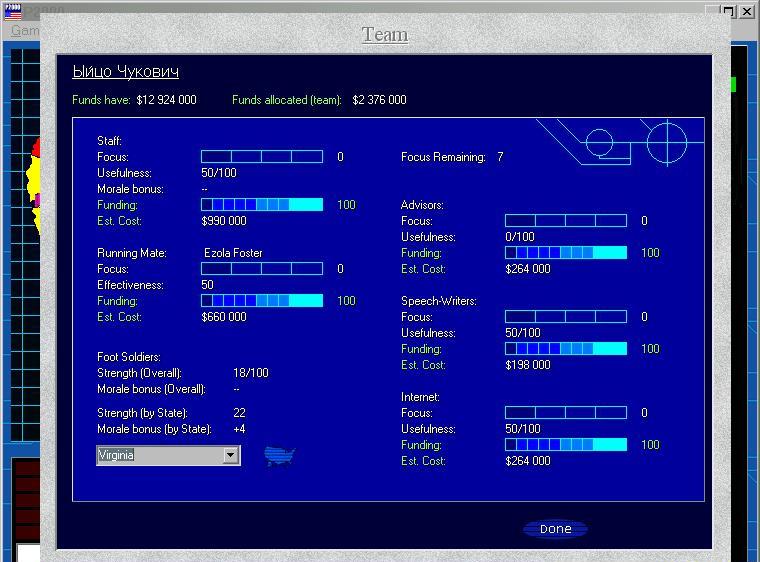This screenshot has width=760, height=562.
Task: Click the underlined Team title
Action: (x=385, y=34)
